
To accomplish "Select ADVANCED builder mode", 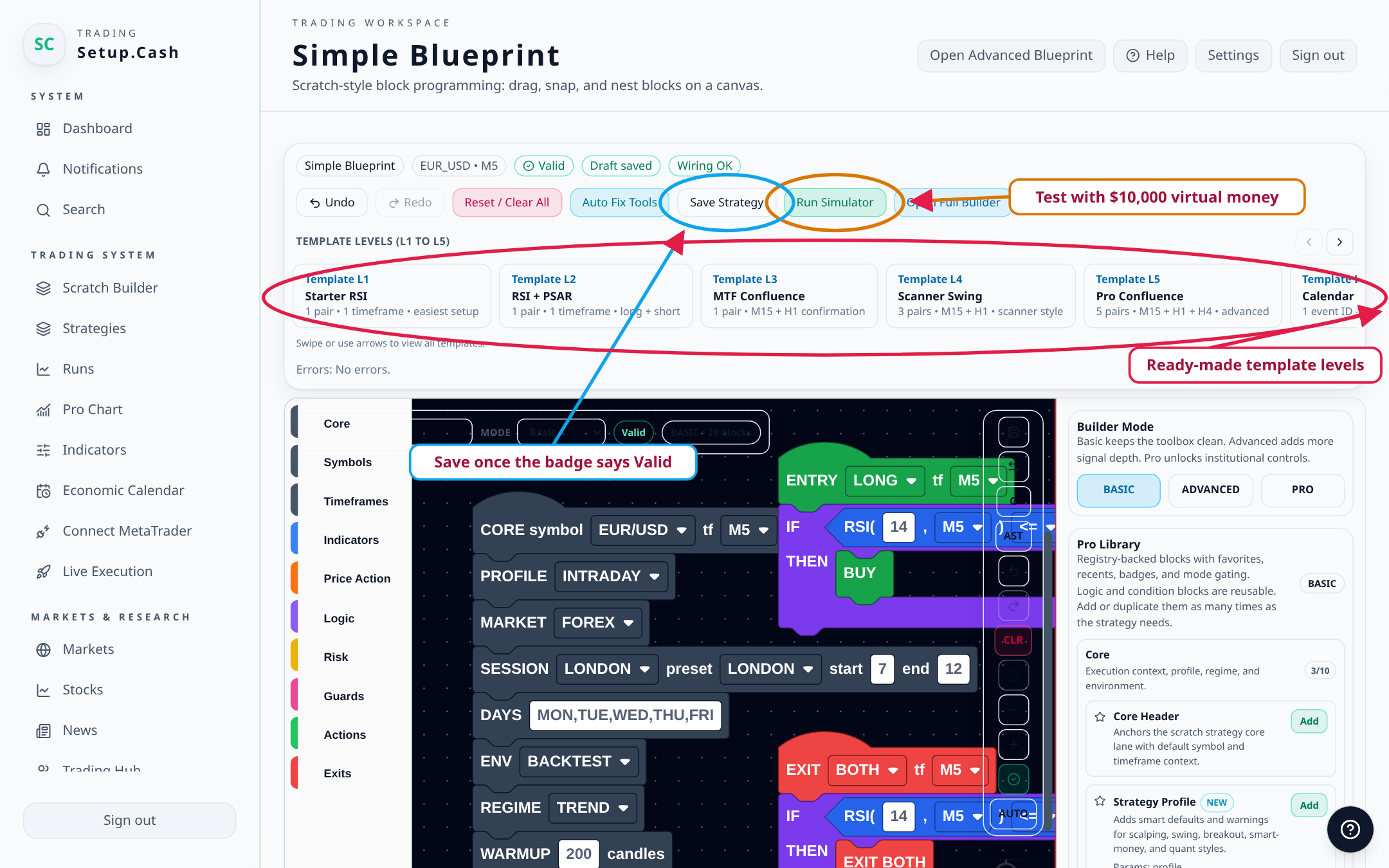I will (1210, 490).
